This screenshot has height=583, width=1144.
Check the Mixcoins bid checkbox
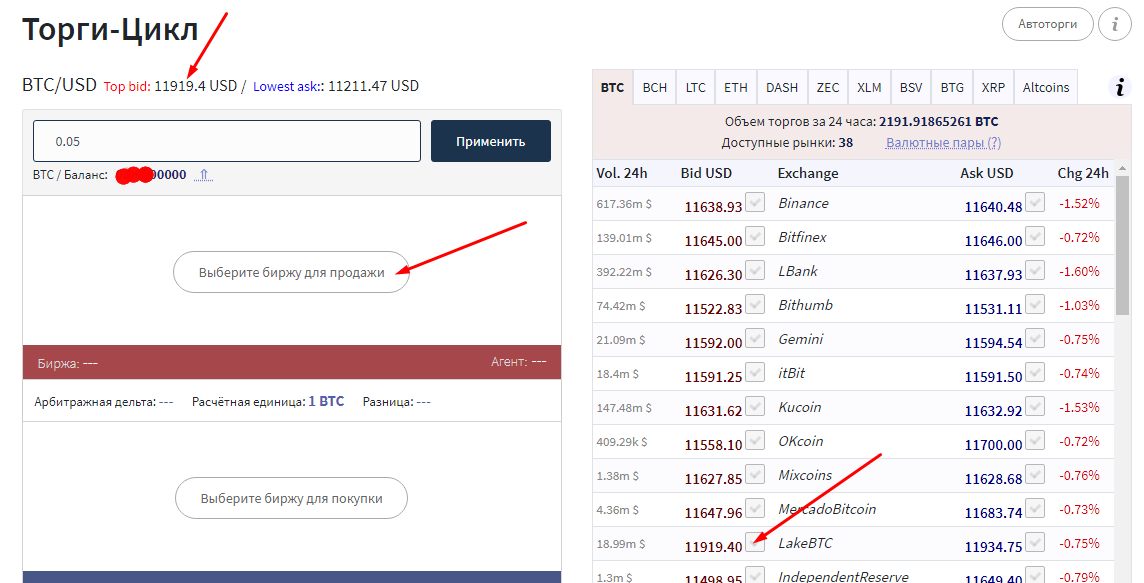(x=755, y=474)
